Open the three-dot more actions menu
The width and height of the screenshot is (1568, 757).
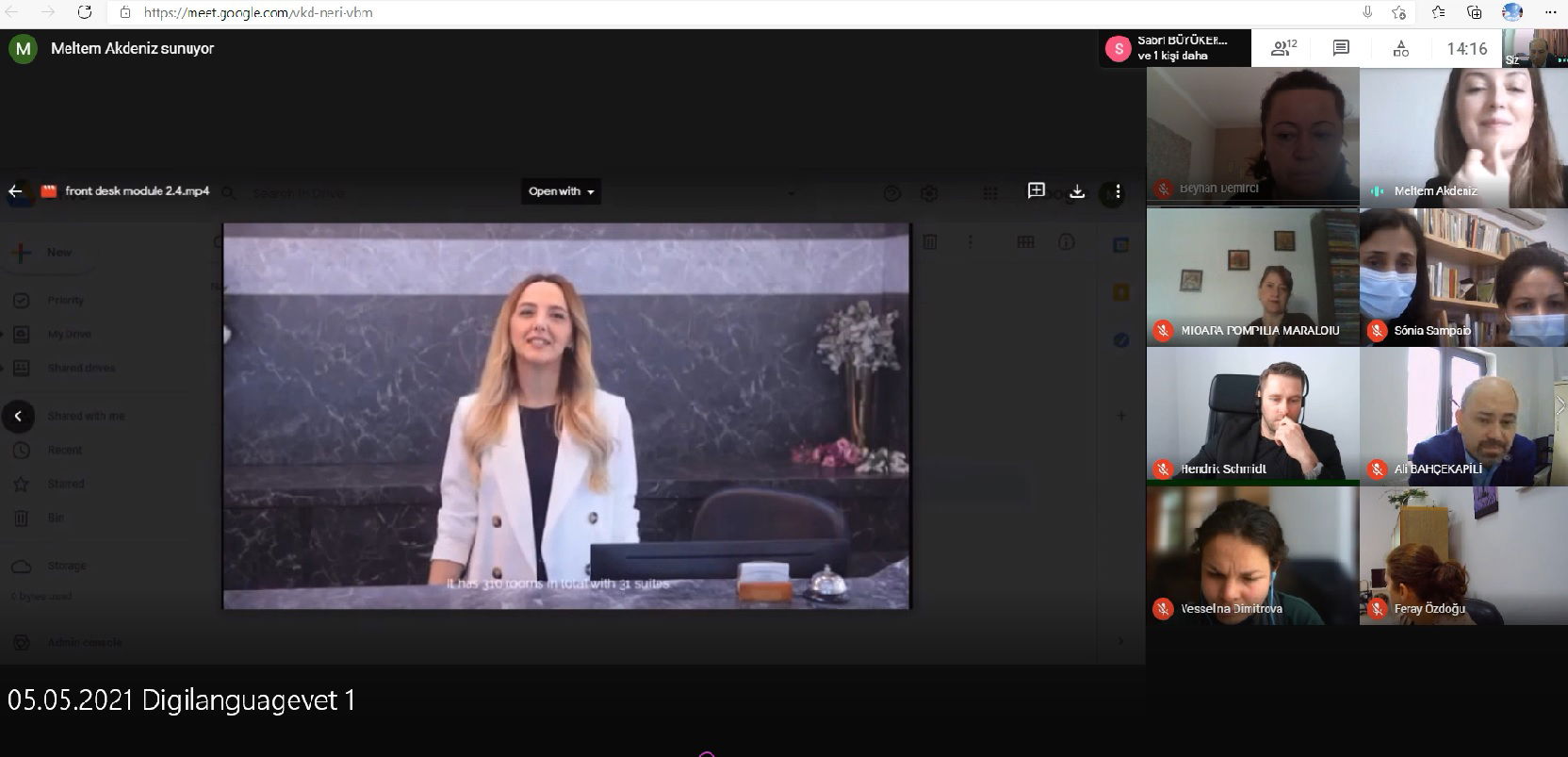coord(1118,191)
